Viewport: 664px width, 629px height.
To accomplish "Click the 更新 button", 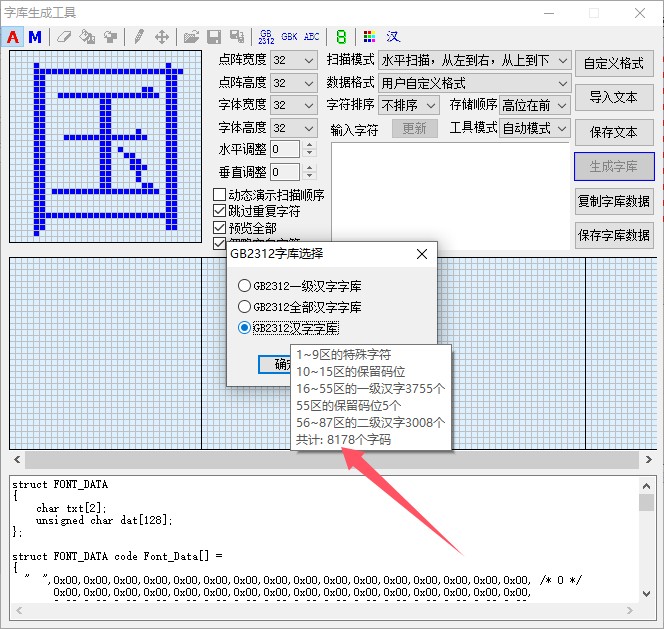I will pos(415,128).
